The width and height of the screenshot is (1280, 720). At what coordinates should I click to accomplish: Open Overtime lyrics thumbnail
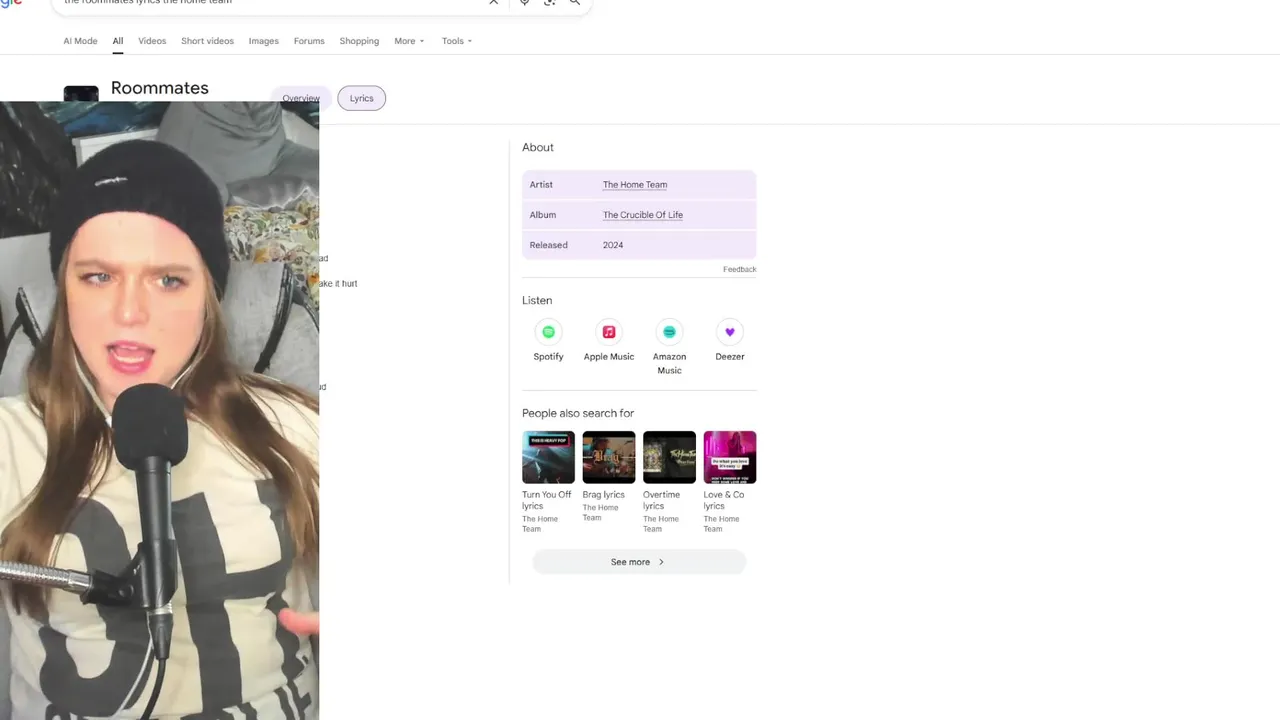pyautogui.click(x=669, y=457)
